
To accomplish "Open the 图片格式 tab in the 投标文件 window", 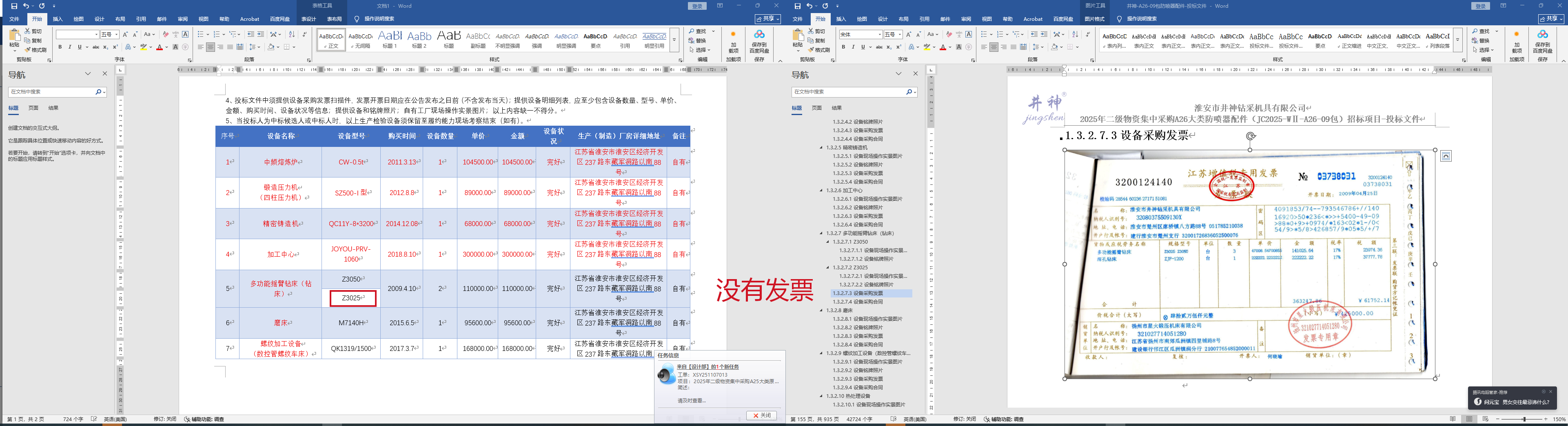I will (x=1094, y=19).
